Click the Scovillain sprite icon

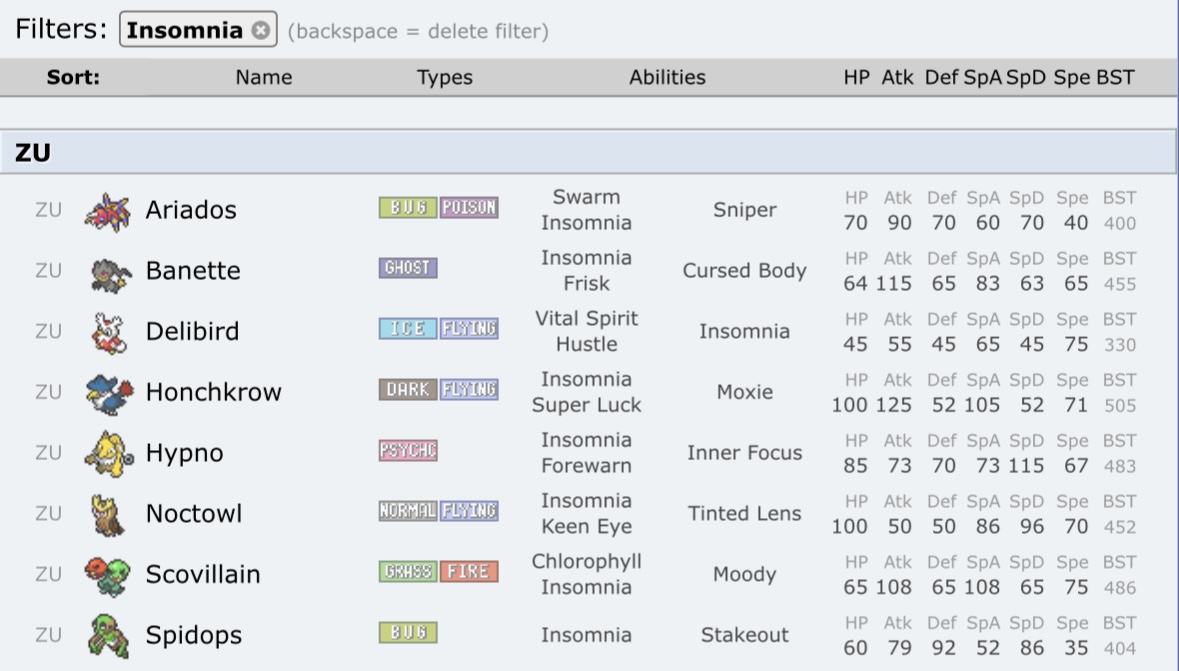107,575
